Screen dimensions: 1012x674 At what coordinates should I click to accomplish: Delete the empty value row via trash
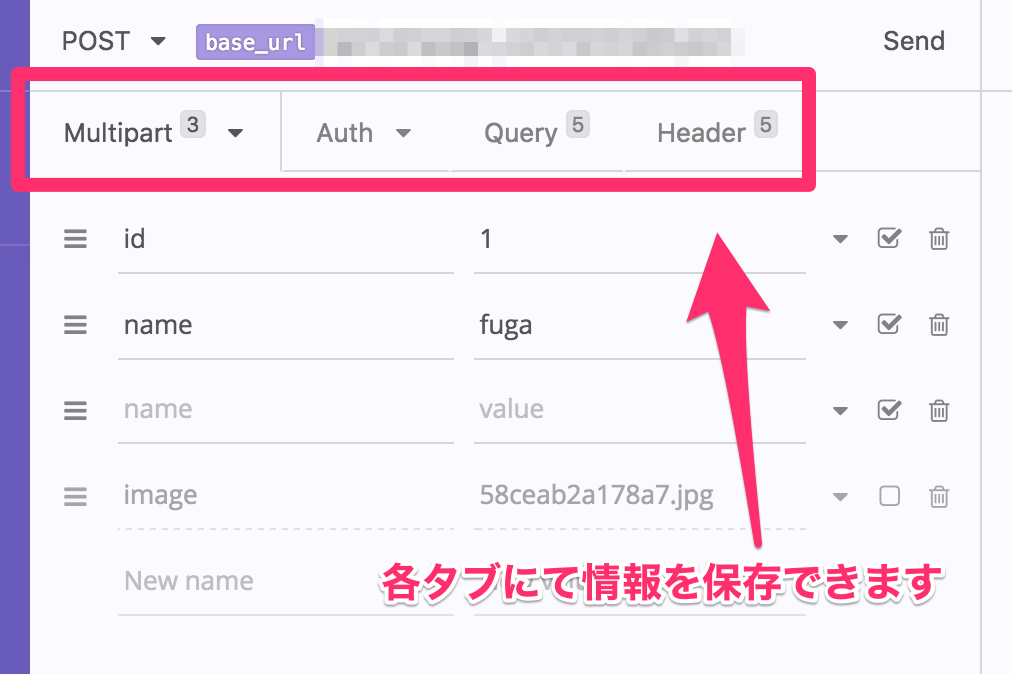939,411
